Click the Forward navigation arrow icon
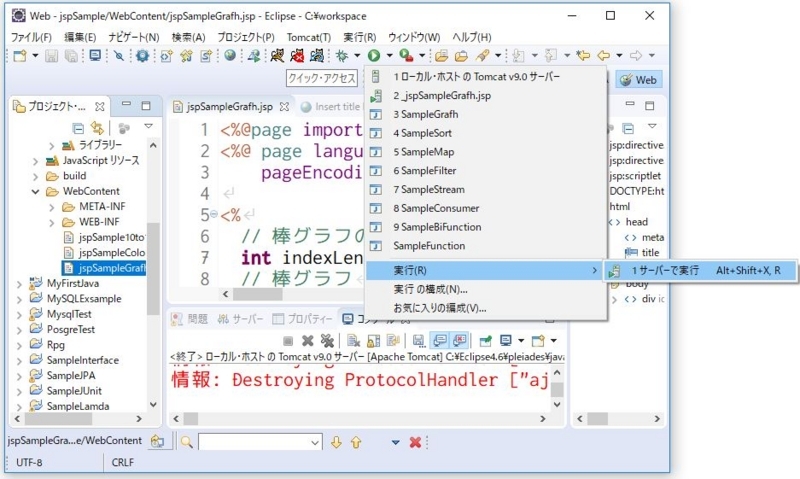800x479 pixels. pos(636,56)
